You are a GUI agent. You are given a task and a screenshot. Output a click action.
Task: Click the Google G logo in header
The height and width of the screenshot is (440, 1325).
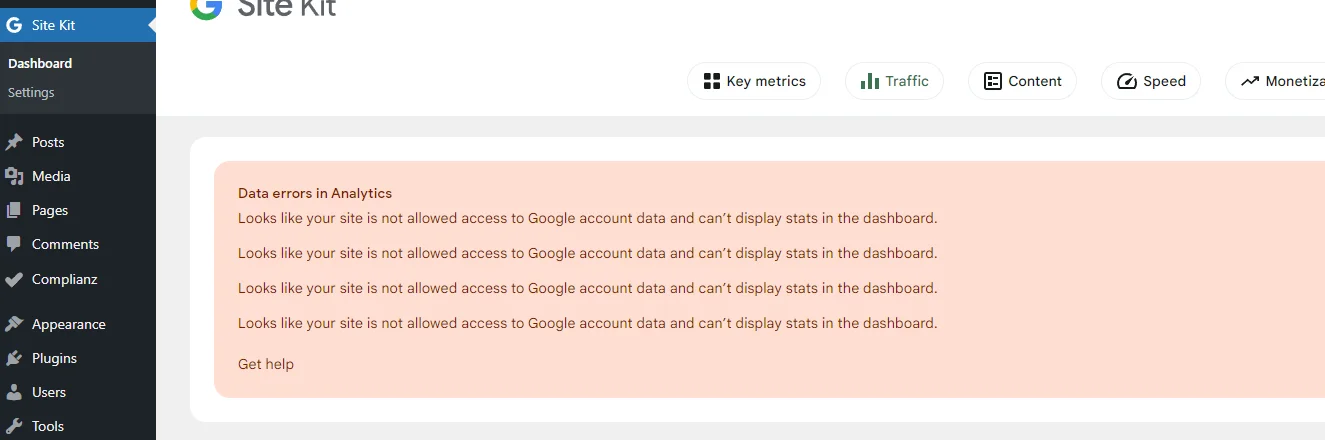coord(206,8)
